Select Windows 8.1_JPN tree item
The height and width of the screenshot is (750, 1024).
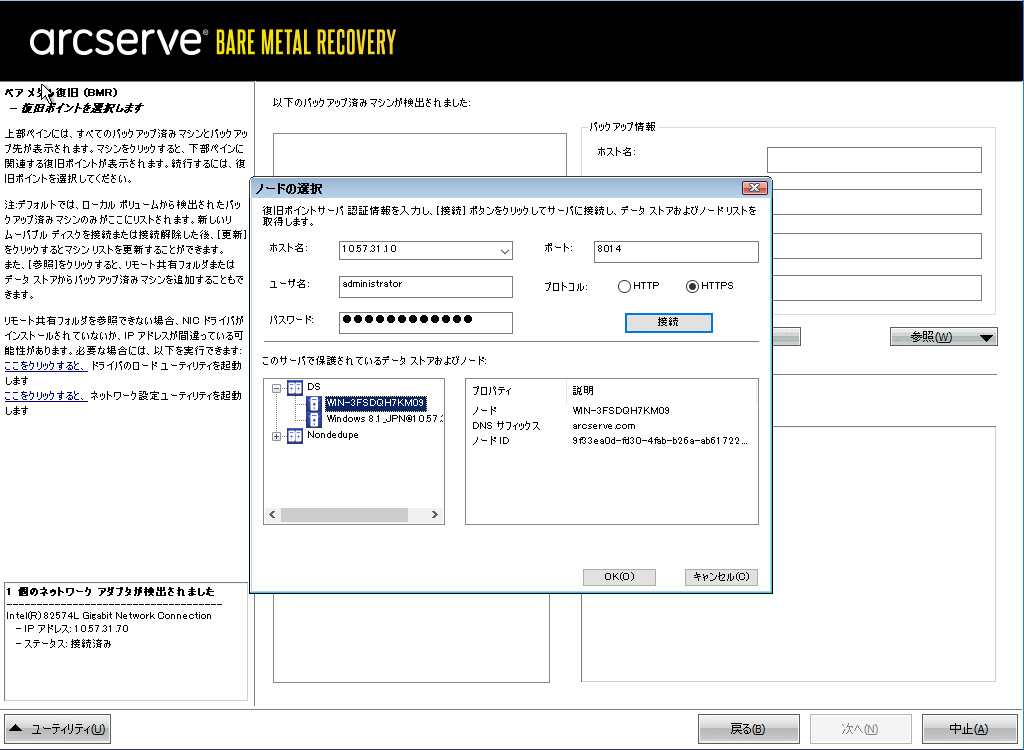coord(384,419)
